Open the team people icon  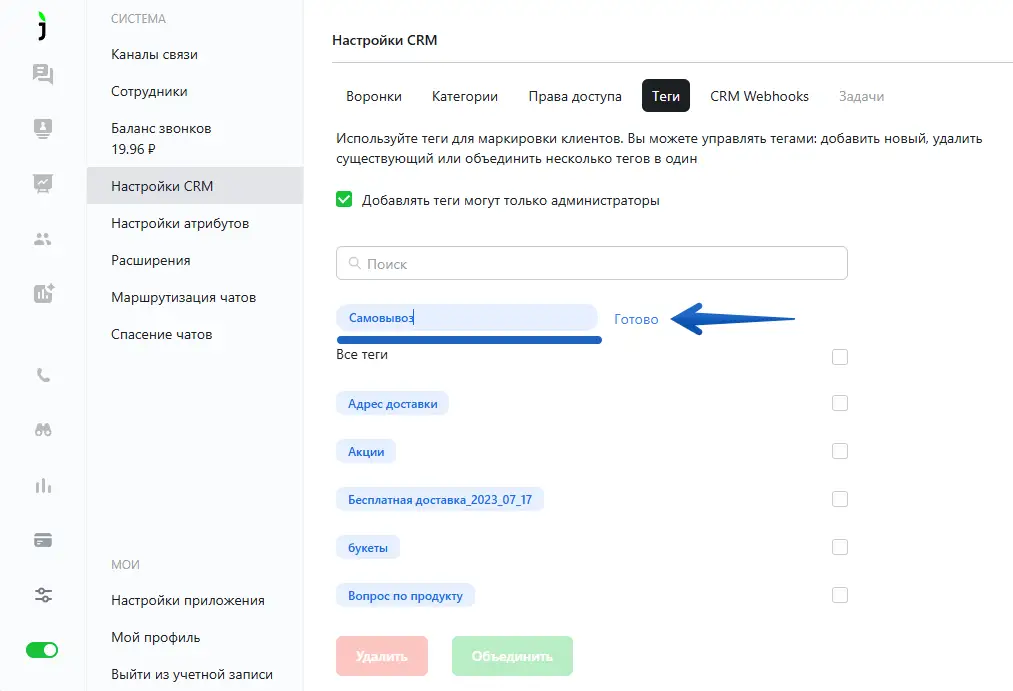coord(43,239)
